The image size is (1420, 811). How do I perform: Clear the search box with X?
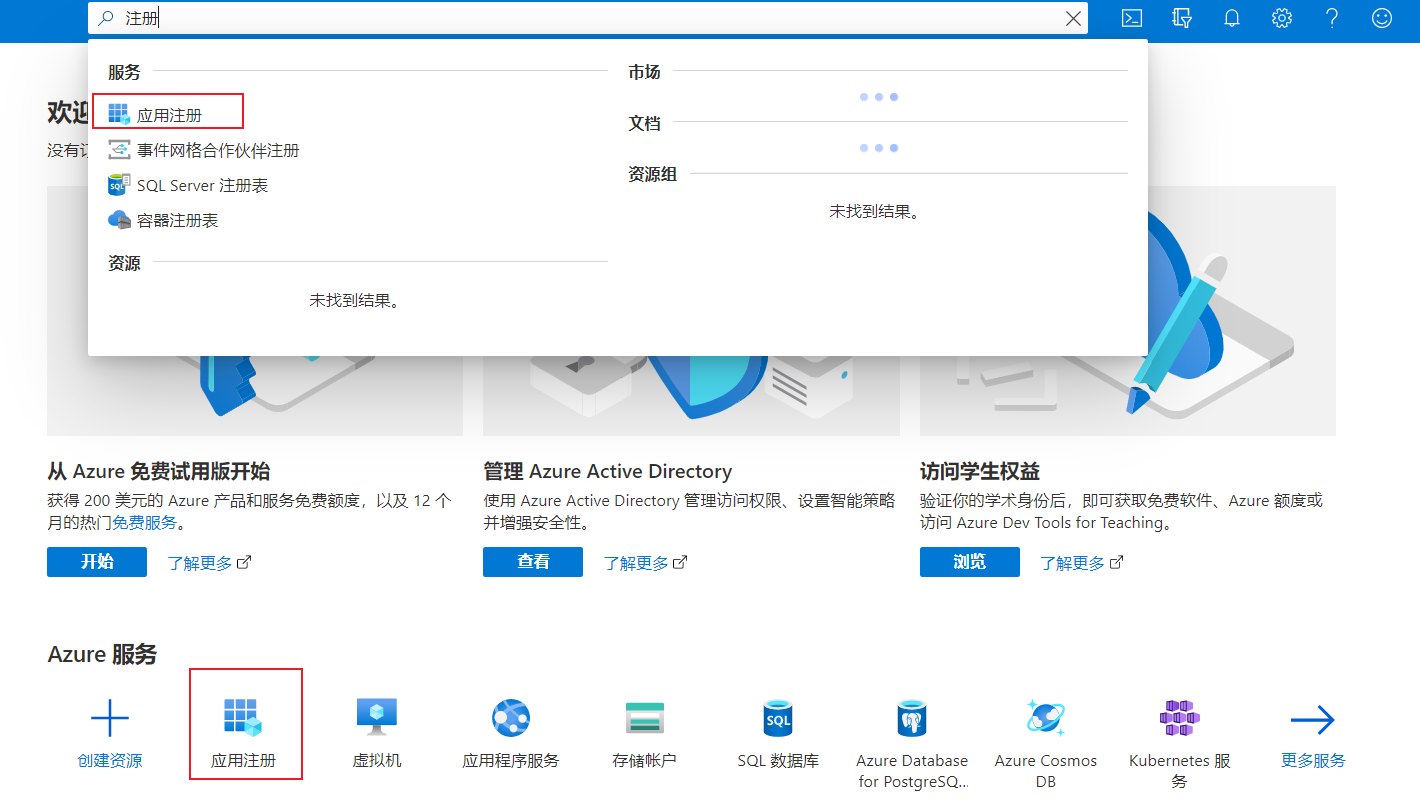click(x=1073, y=18)
